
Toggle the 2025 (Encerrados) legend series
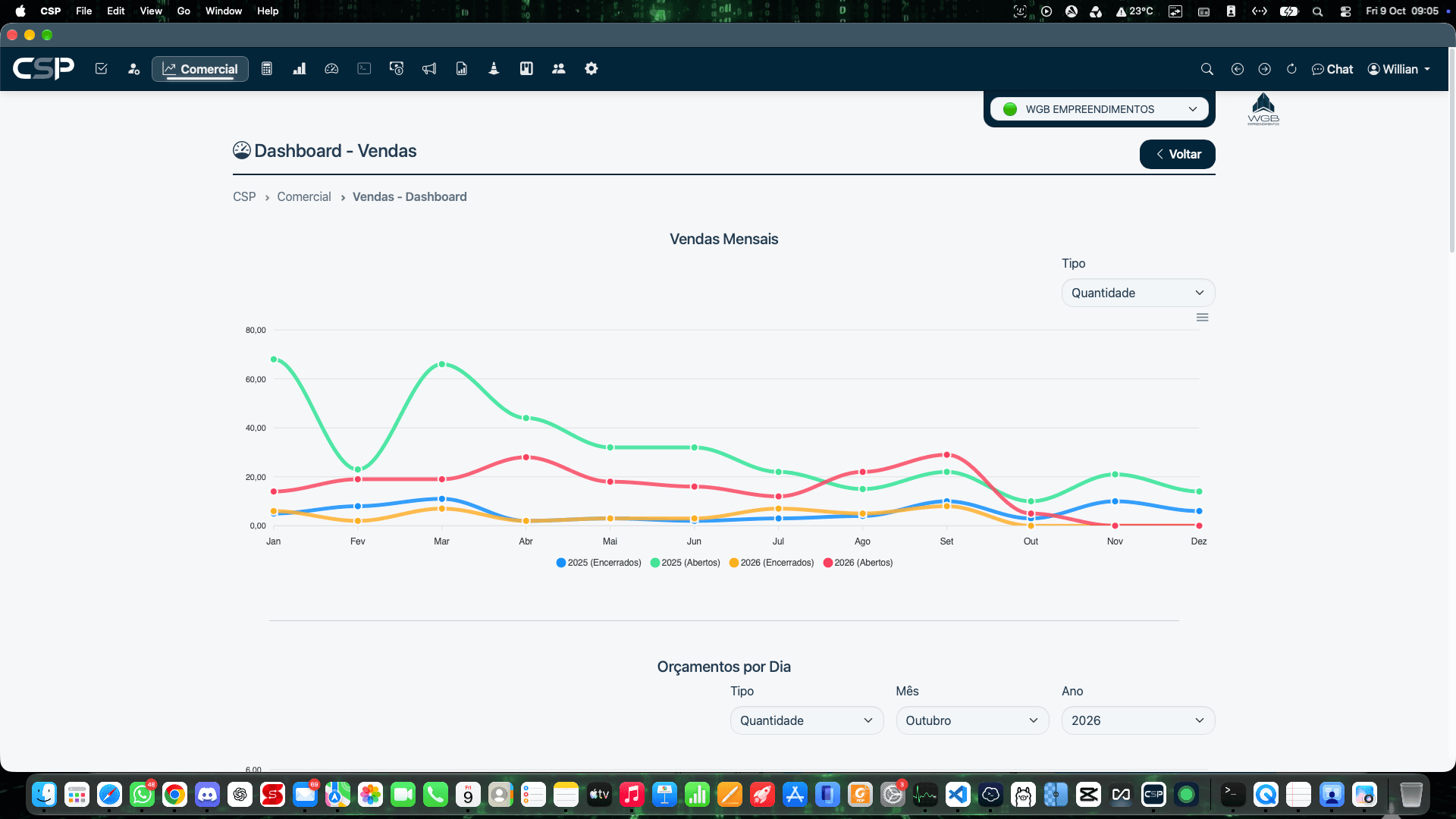tap(599, 563)
